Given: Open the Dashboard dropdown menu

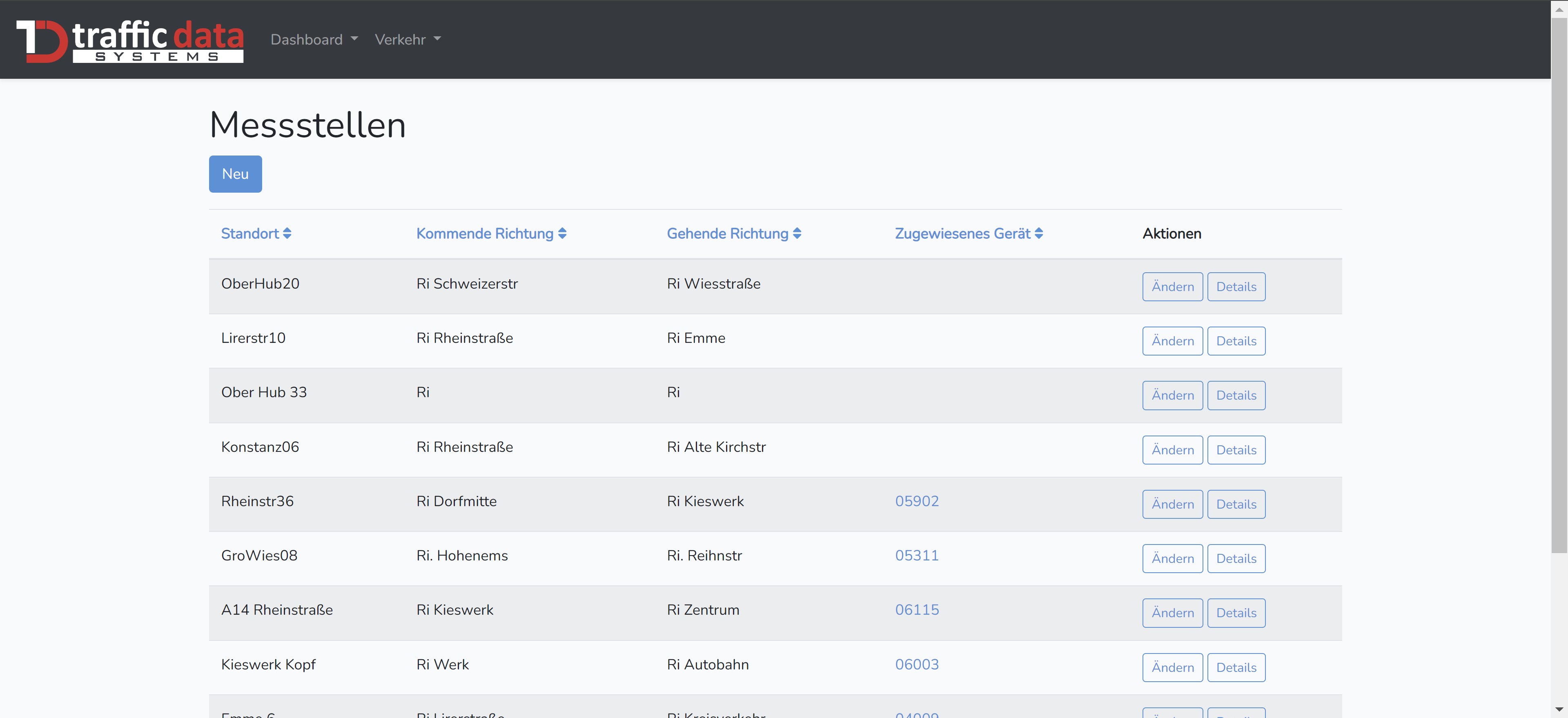Looking at the screenshot, I should tap(314, 40).
